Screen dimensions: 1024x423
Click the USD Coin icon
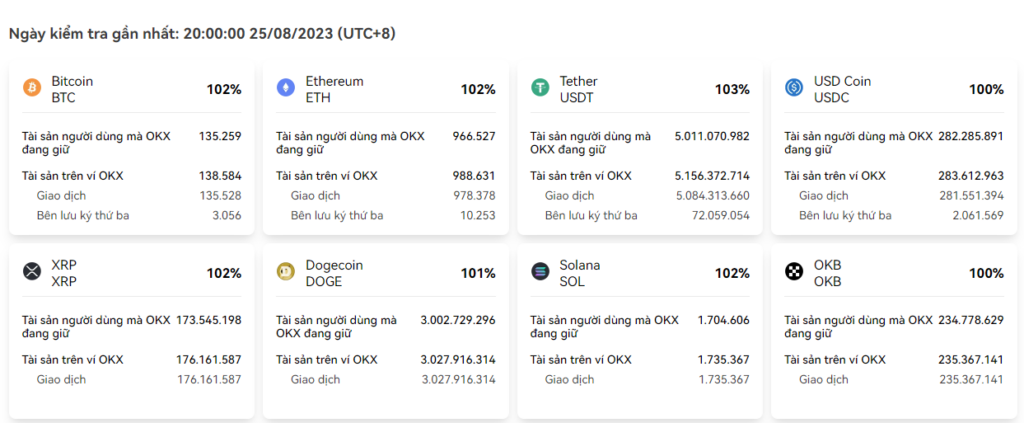tap(794, 89)
